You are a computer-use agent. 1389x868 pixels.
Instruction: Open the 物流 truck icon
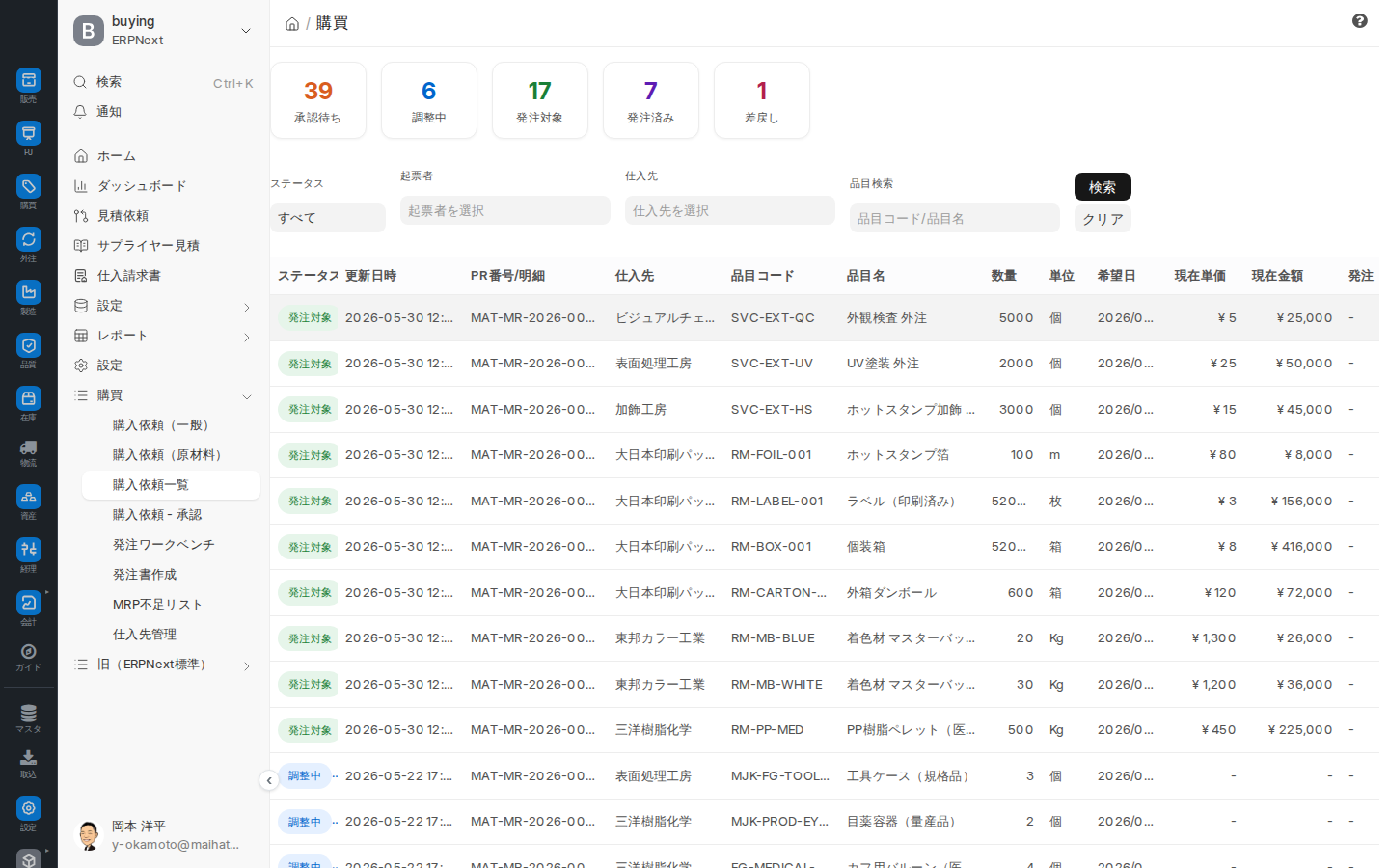[x=28, y=448]
